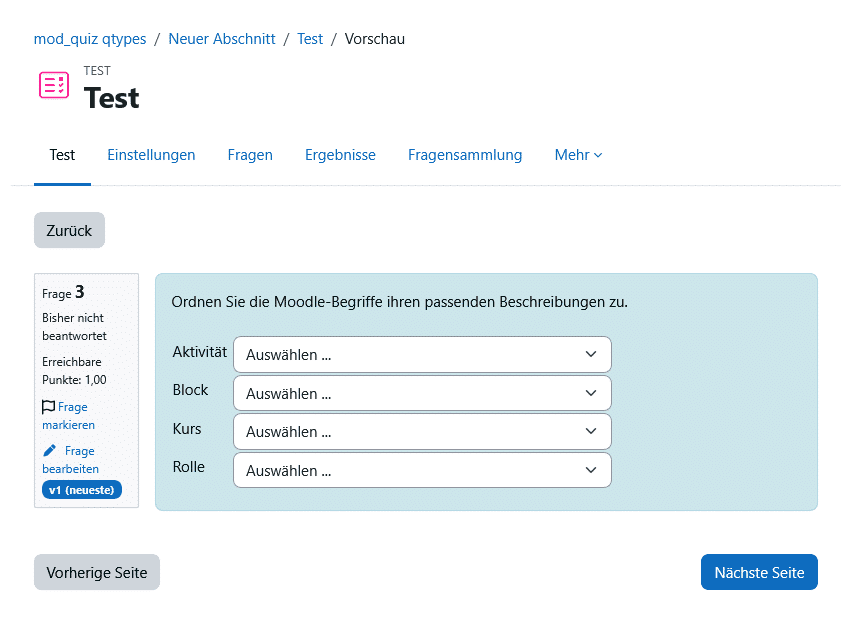Open the Kurs answer dropdown
The height and width of the screenshot is (635, 846).
422,432
